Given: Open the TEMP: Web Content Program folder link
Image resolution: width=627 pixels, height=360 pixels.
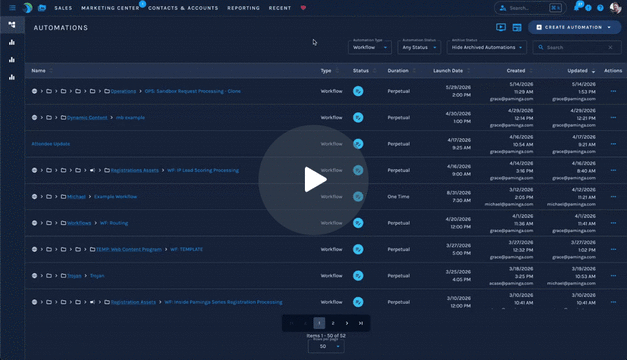Looking at the screenshot, I should (129, 250).
